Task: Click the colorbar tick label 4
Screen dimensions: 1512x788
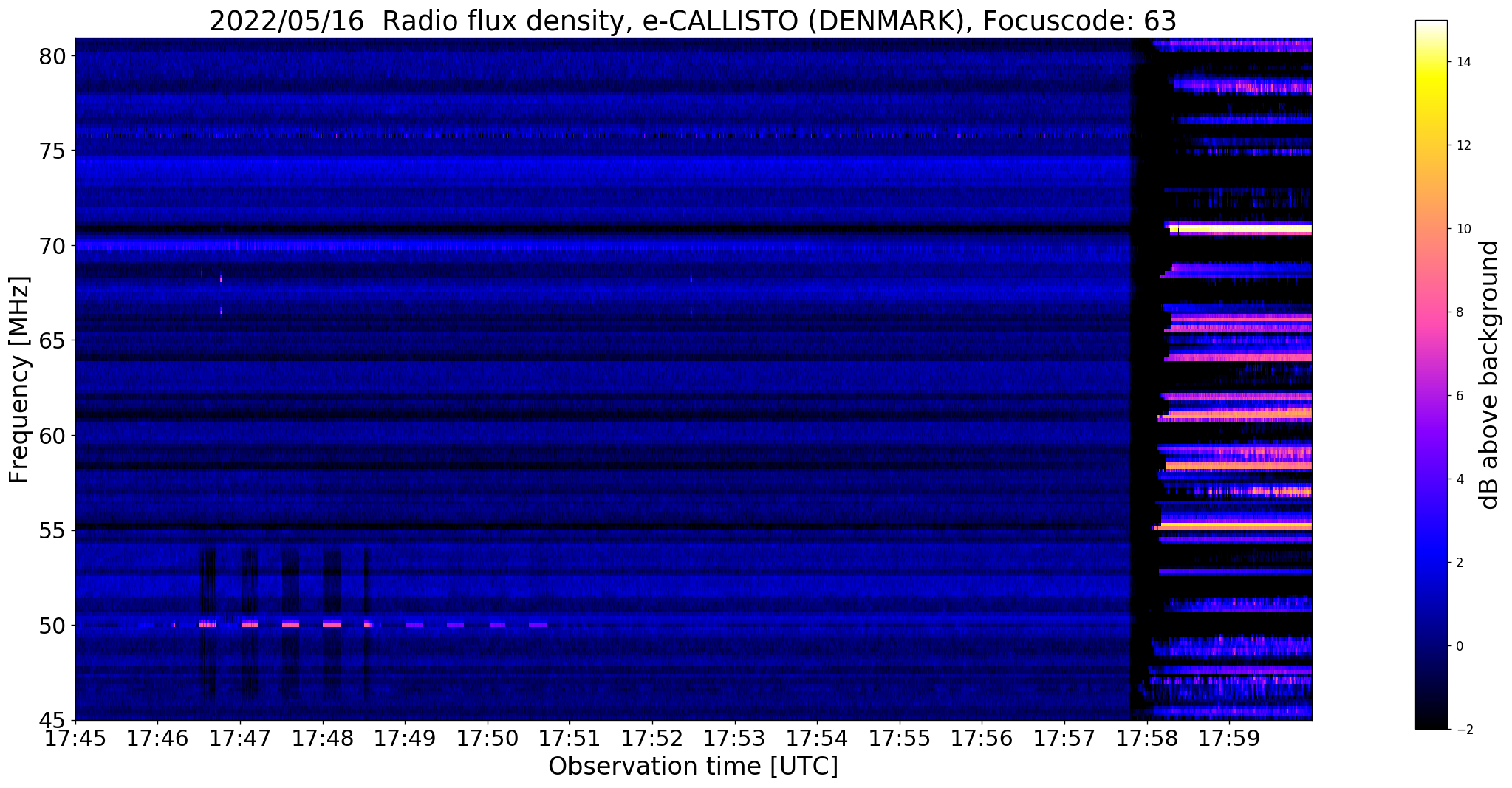Action: click(x=1460, y=479)
